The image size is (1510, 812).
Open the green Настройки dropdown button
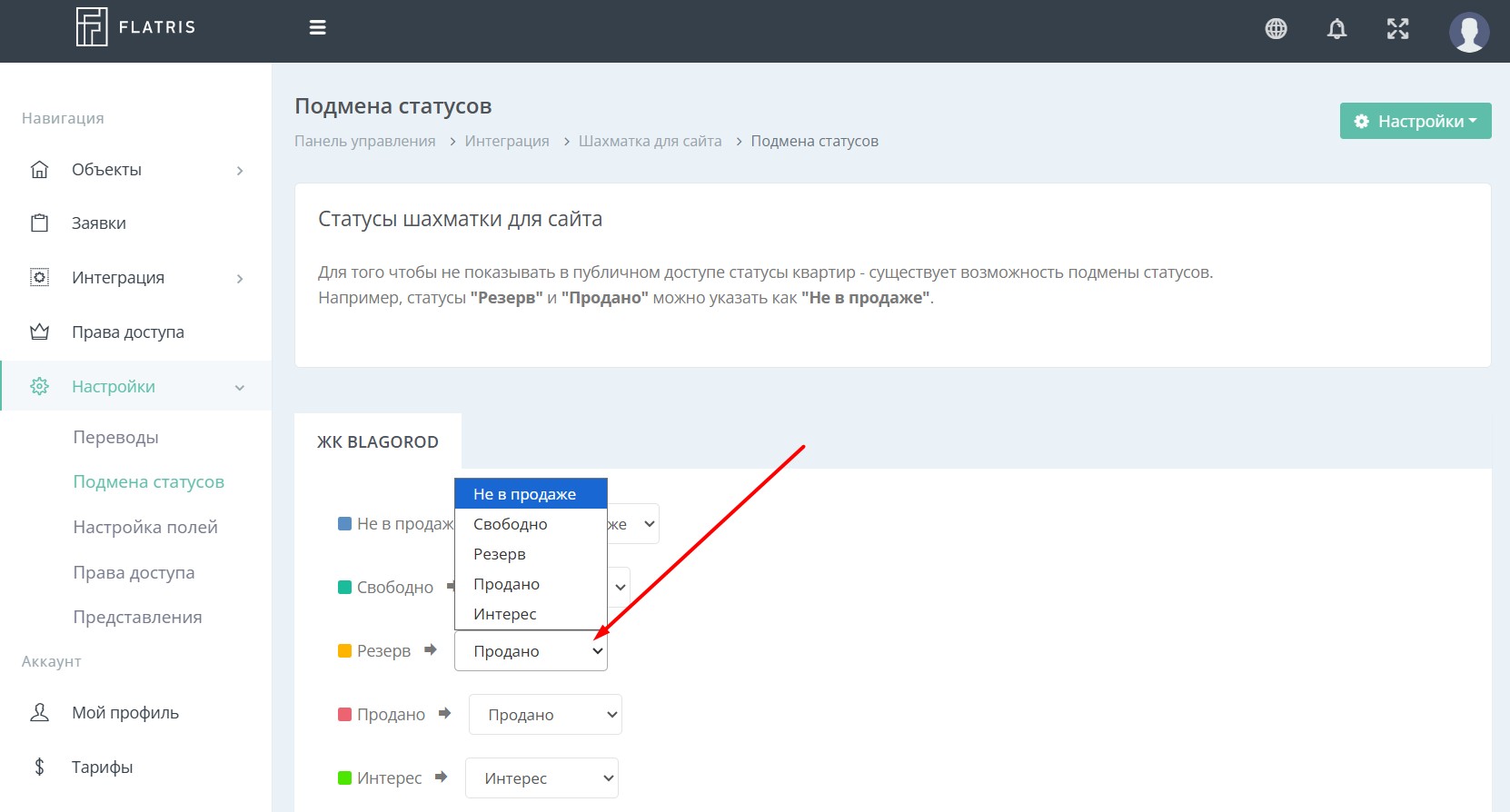(1415, 121)
